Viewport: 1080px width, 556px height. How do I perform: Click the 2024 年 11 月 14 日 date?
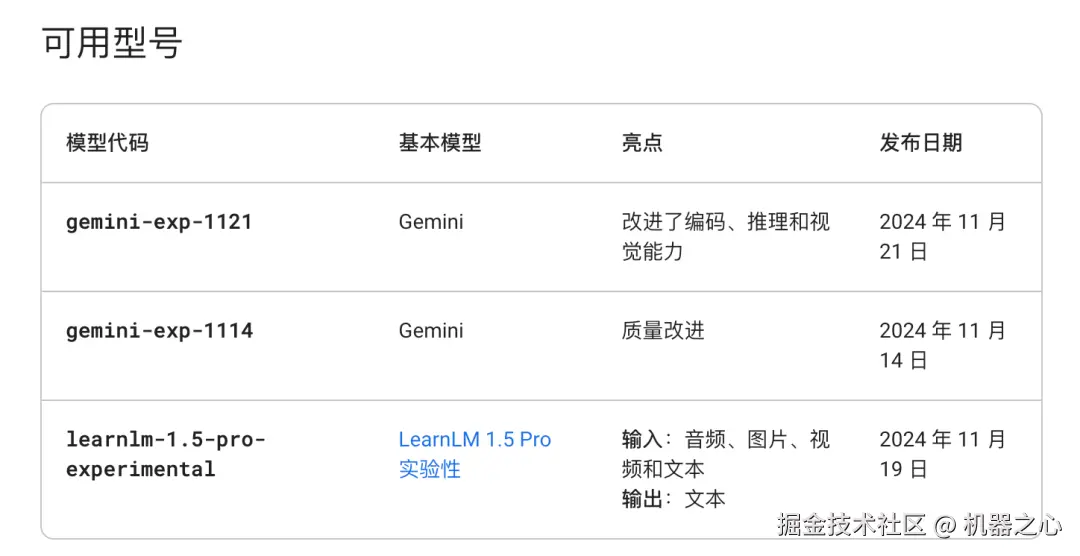coord(941,345)
